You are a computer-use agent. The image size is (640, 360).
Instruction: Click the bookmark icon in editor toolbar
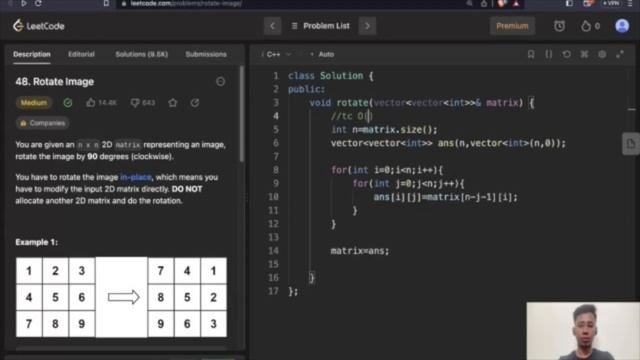pyautogui.click(x=531, y=54)
